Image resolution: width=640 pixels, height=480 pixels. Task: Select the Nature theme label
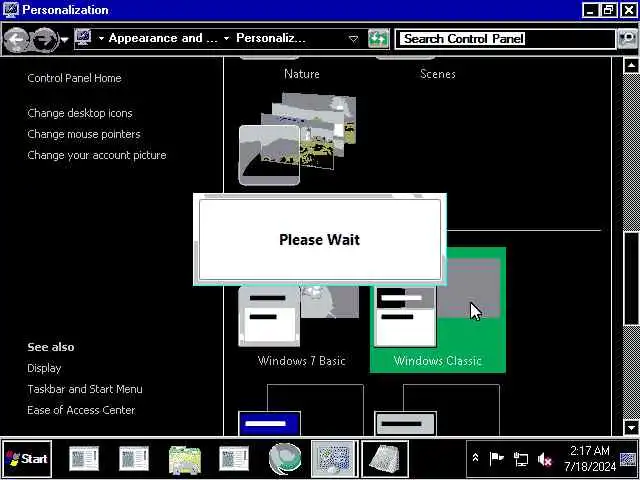302,74
